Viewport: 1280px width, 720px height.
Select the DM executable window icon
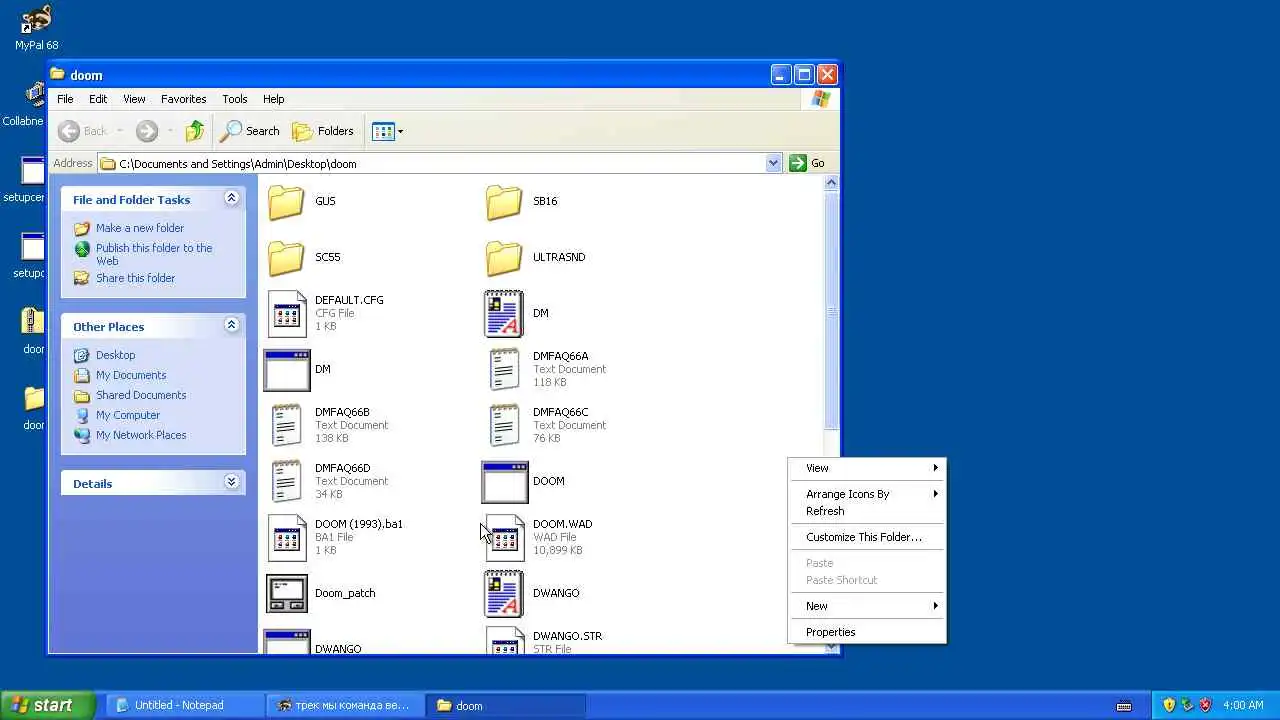[287, 369]
